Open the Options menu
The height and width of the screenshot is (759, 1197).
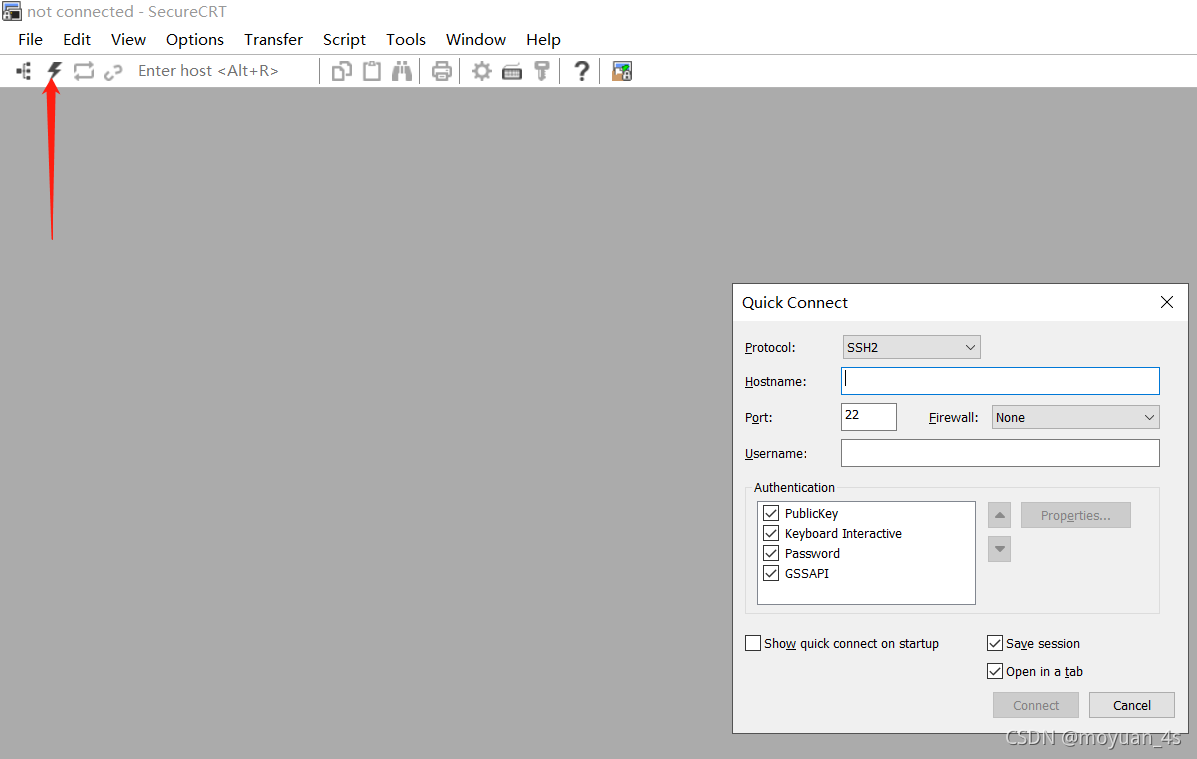[195, 40]
